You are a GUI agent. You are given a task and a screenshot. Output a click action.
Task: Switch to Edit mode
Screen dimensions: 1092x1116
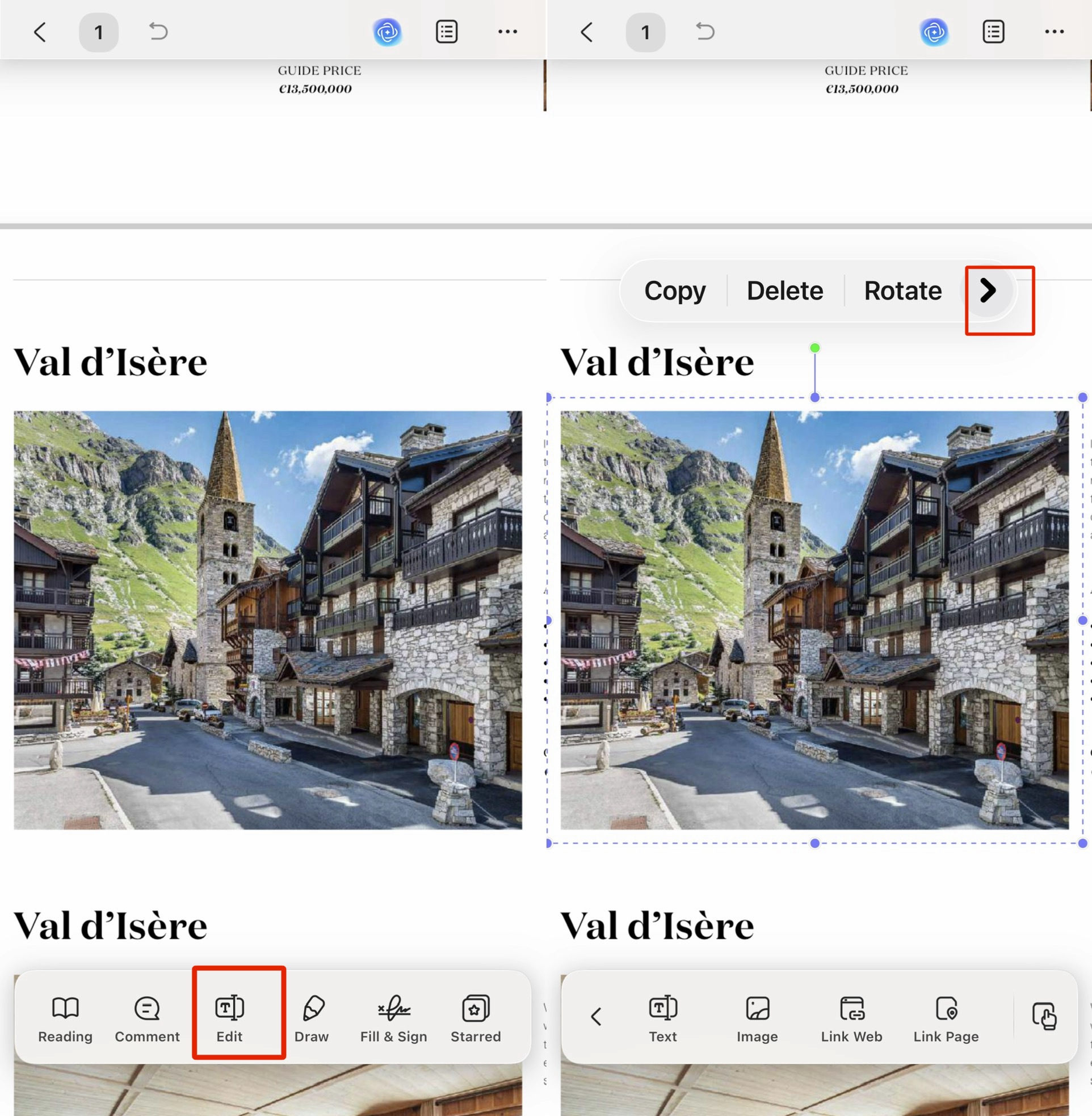tap(229, 1020)
